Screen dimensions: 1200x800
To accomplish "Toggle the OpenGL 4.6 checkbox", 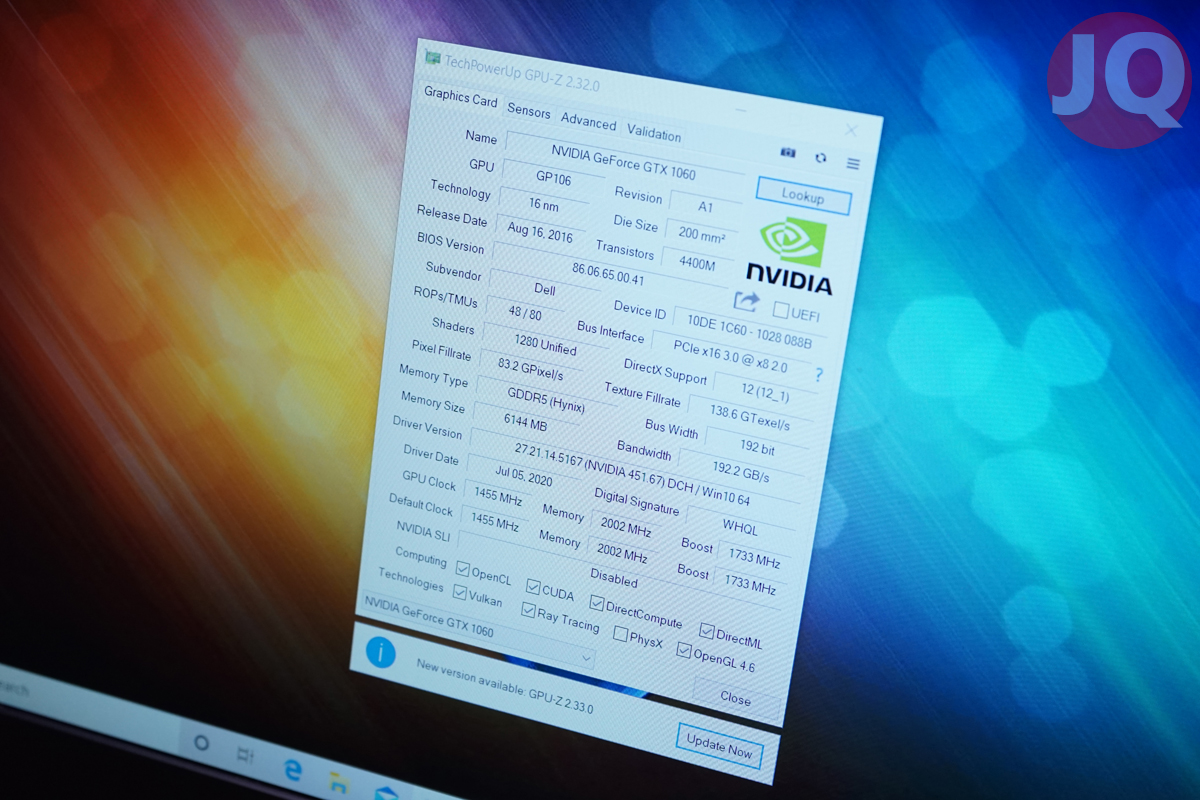I will 684,651.
